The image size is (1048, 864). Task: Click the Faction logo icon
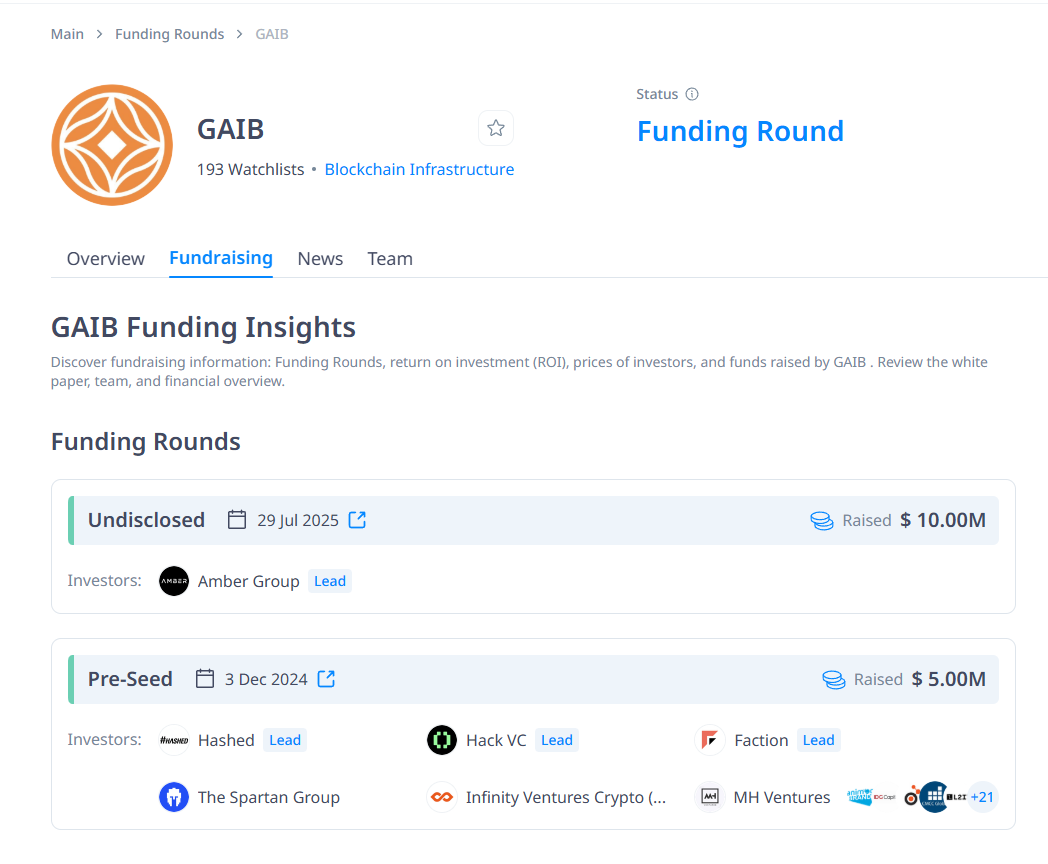pyautogui.click(x=709, y=740)
